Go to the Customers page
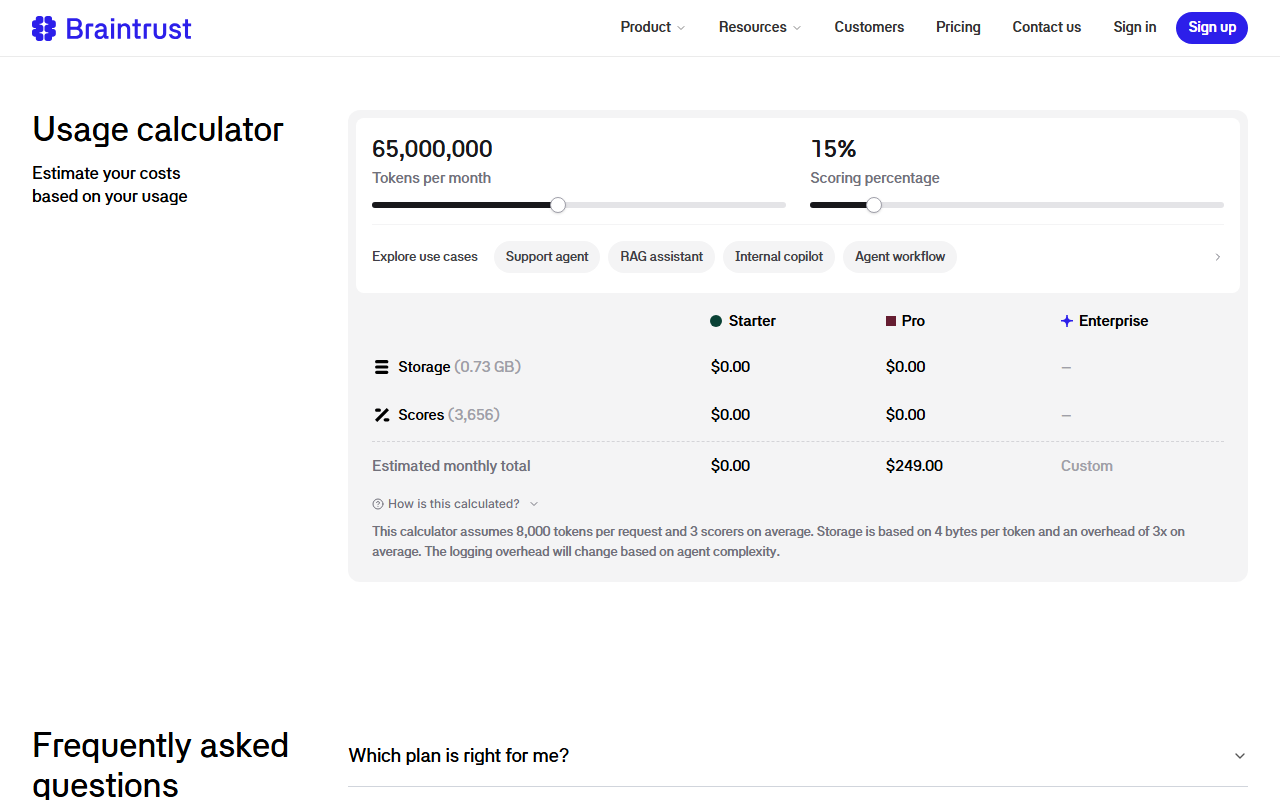This screenshot has height=800, width=1280. (x=869, y=27)
